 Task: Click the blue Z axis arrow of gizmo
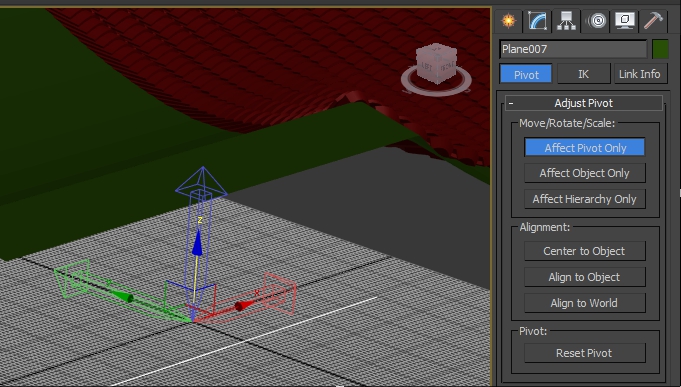pos(197,243)
